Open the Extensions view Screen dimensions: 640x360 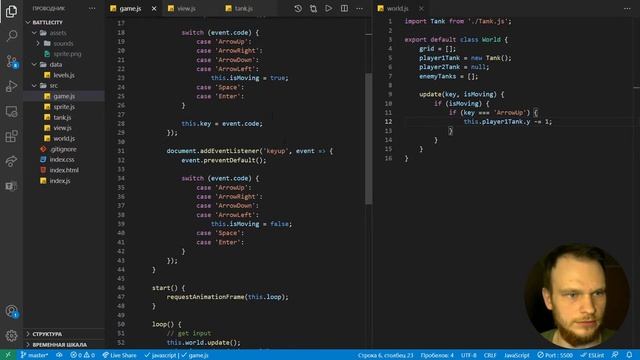coord(11,136)
